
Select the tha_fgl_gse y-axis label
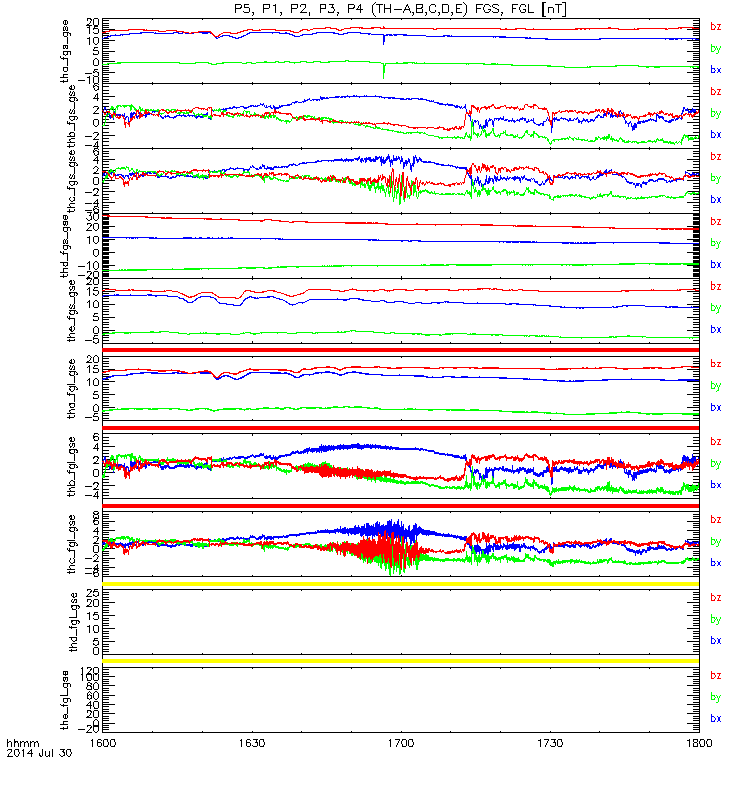point(71,389)
